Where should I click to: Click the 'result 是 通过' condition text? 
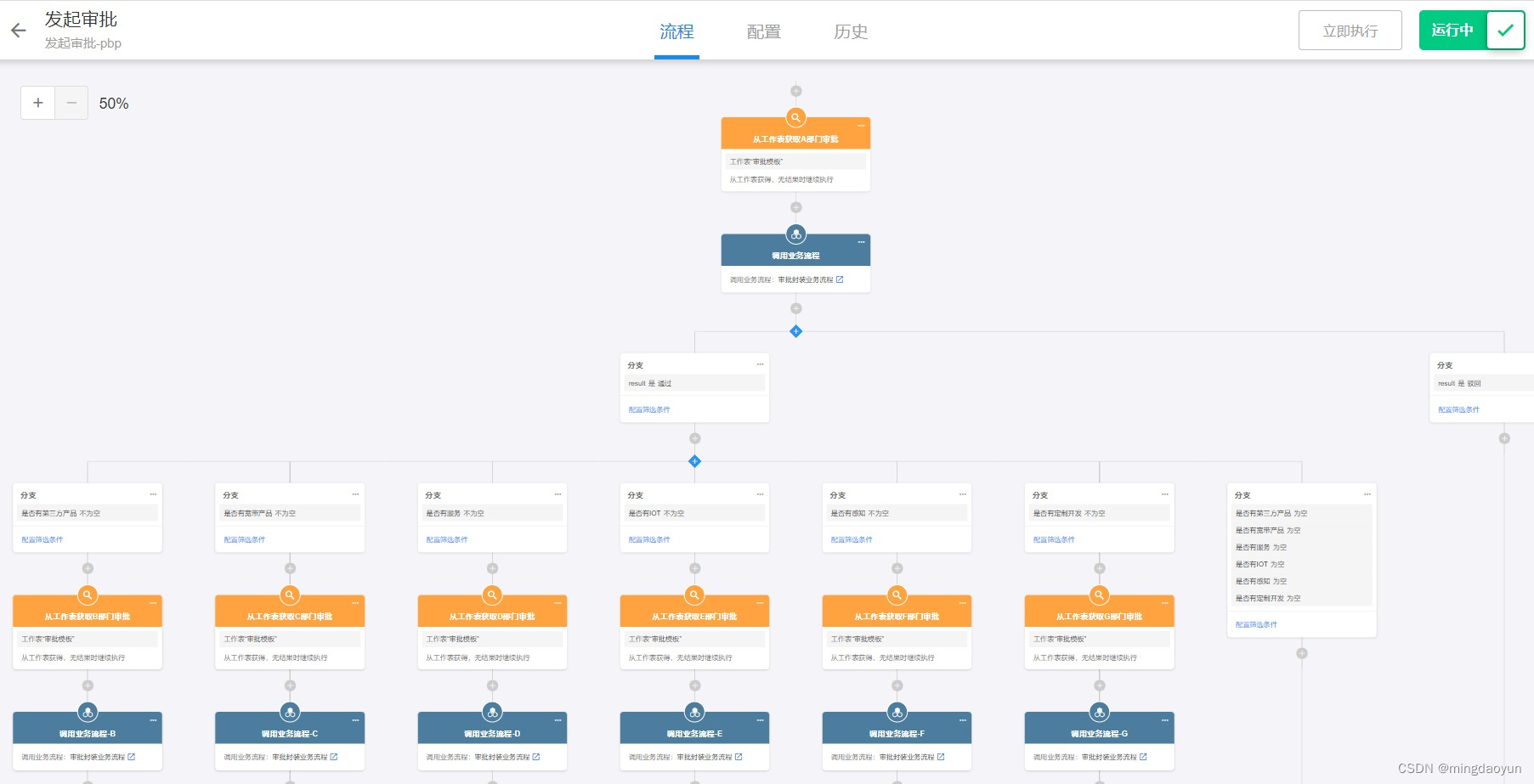650,384
